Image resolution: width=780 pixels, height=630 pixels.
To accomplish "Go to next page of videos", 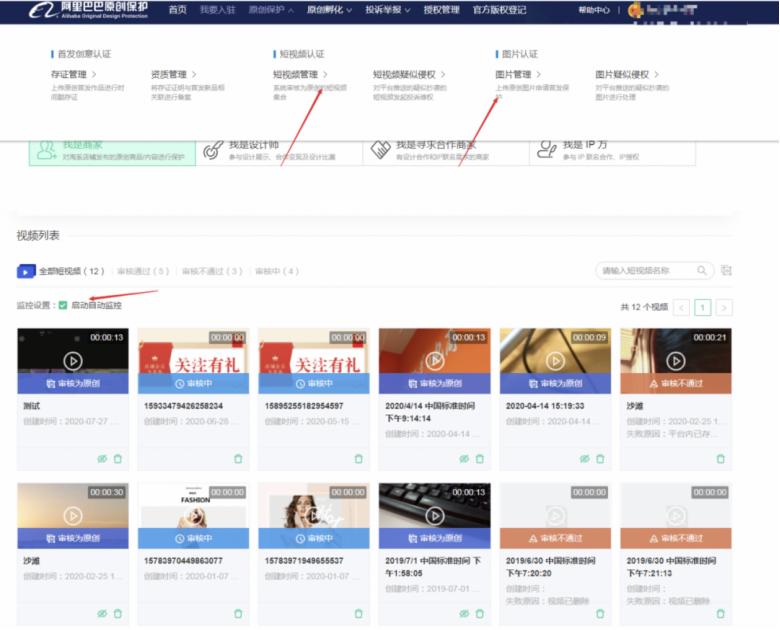I will pyautogui.click(x=724, y=308).
